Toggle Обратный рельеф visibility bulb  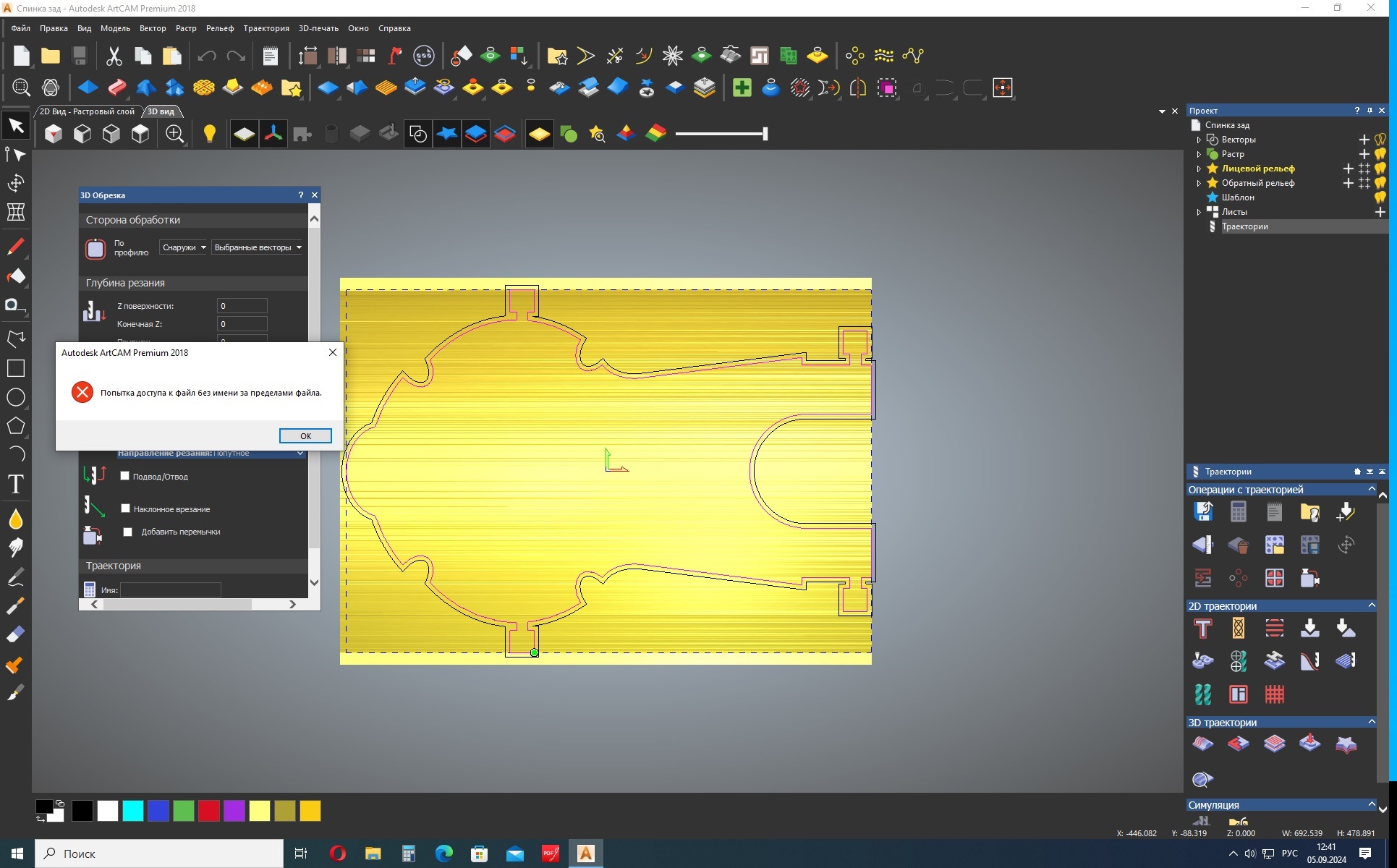1380,183
